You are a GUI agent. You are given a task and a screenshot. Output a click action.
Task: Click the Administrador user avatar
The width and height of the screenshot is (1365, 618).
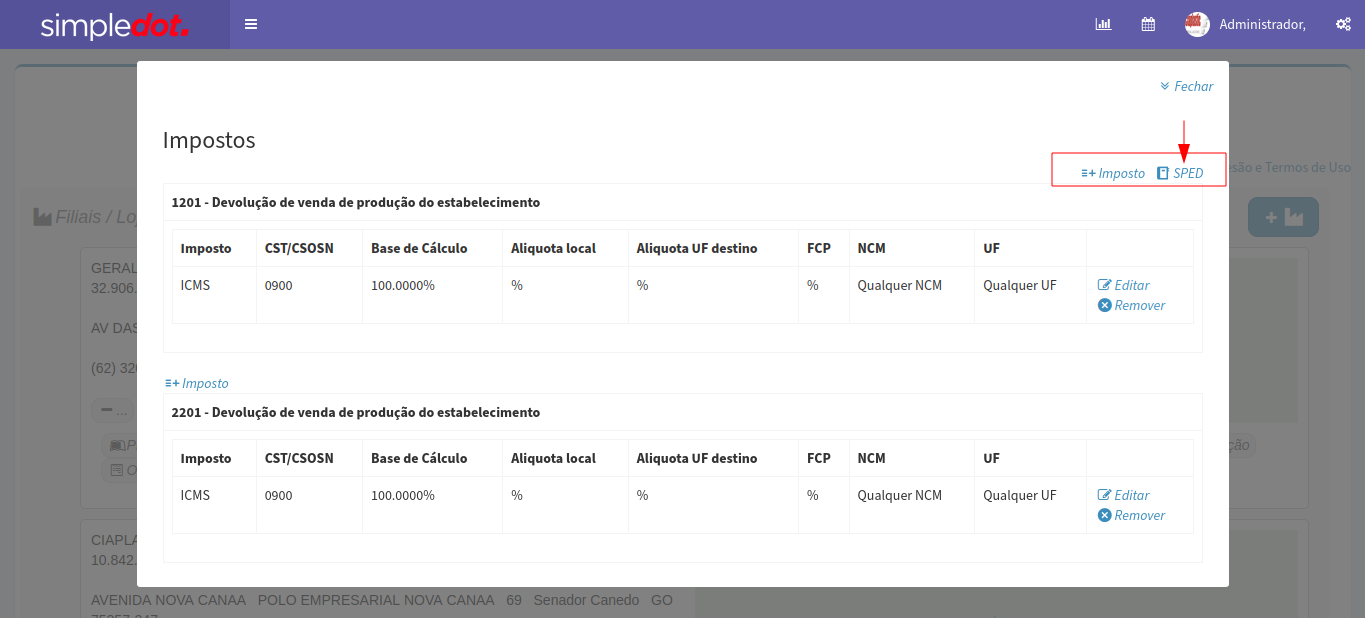click(x=1197, y=24)
